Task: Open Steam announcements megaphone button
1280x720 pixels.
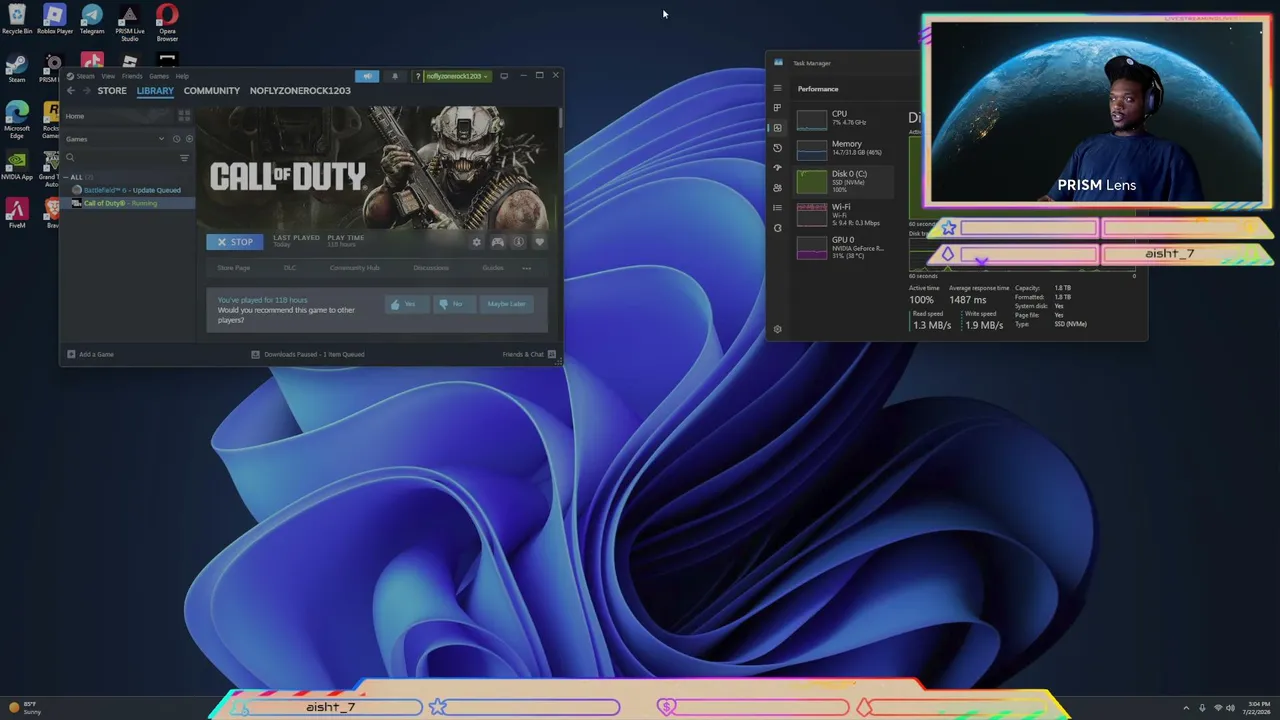Action: [368, 76]
